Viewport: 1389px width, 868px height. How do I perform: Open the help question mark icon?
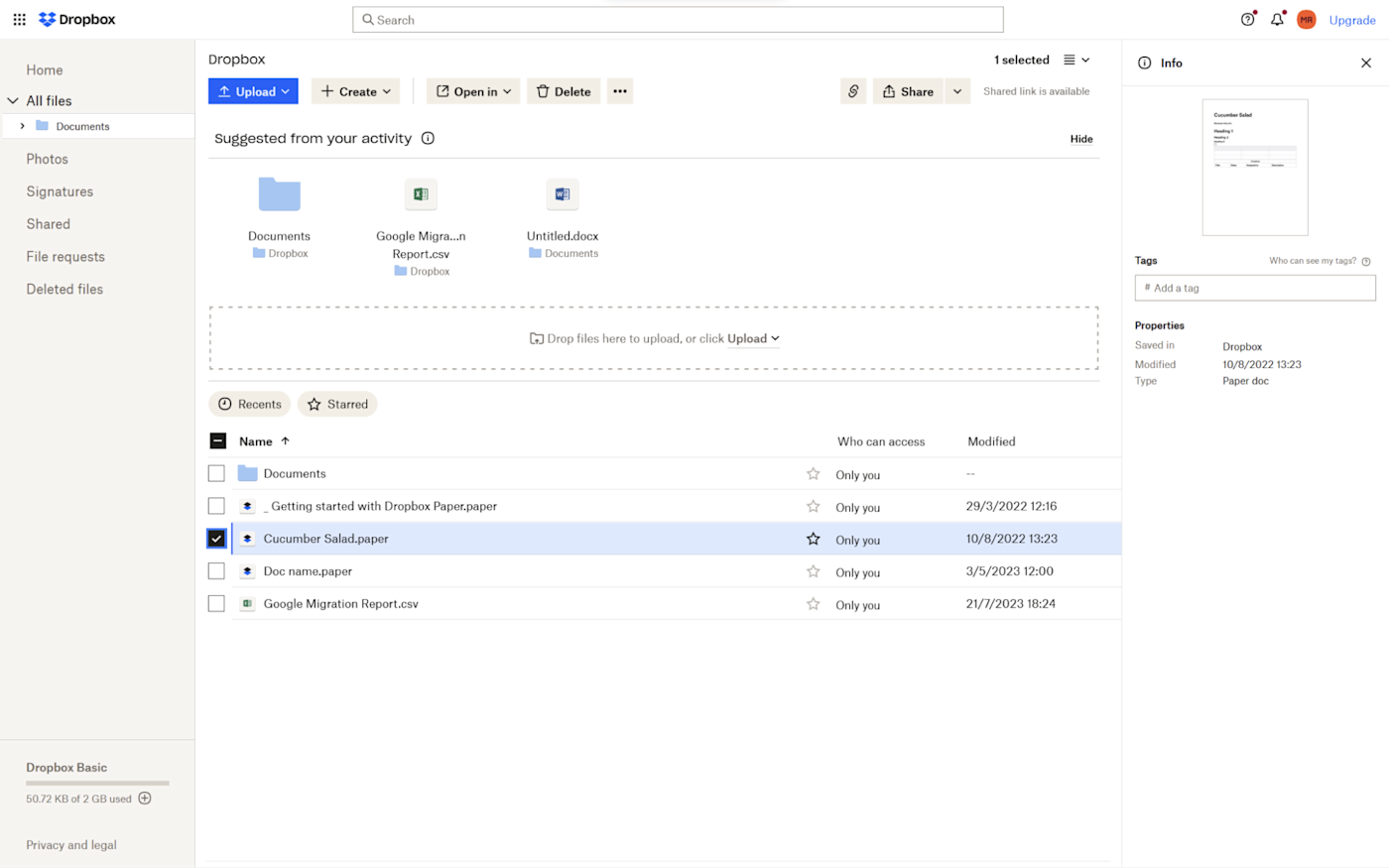click(x=1247, y=20)
